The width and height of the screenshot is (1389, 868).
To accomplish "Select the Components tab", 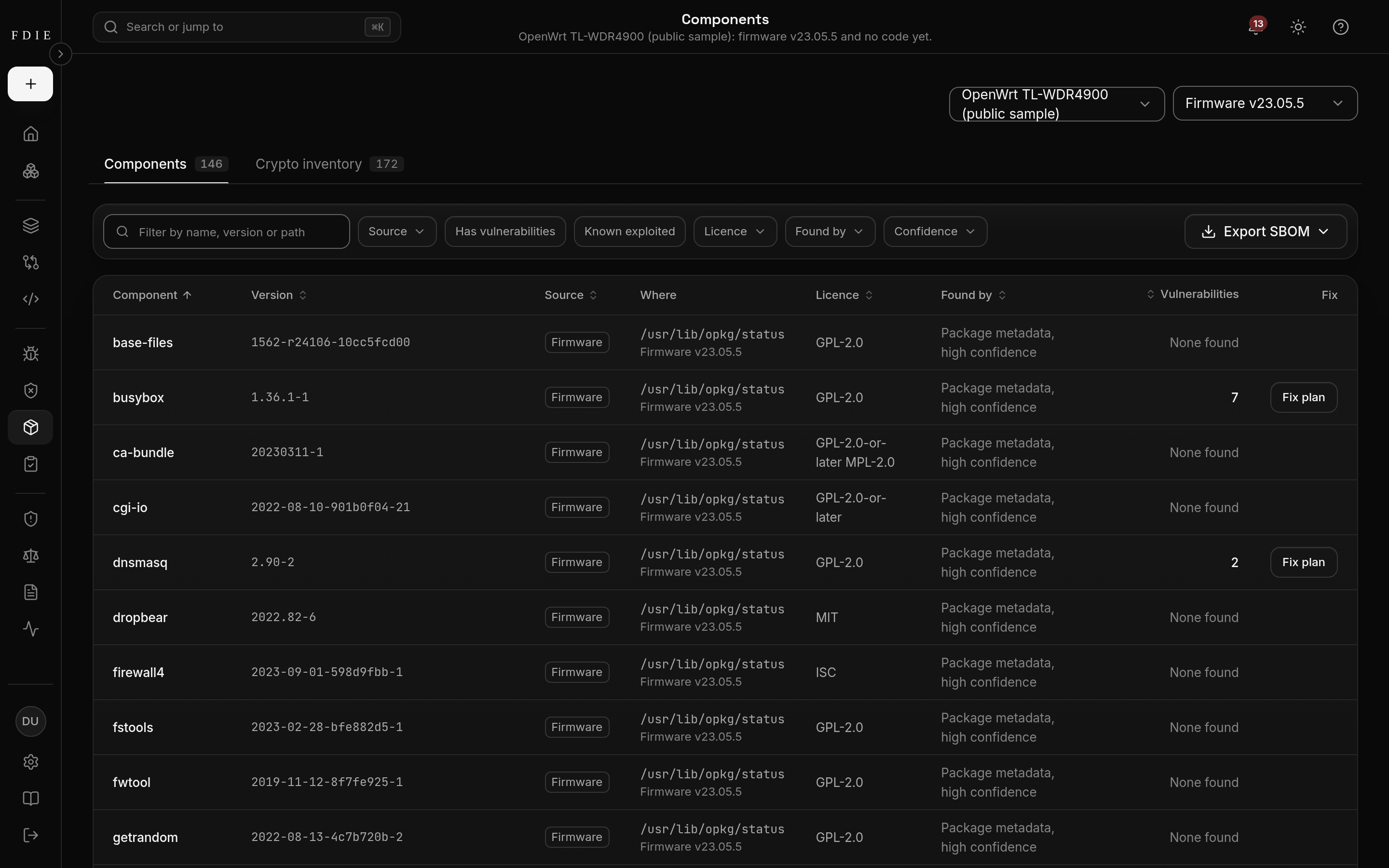I will click(166, 164).
